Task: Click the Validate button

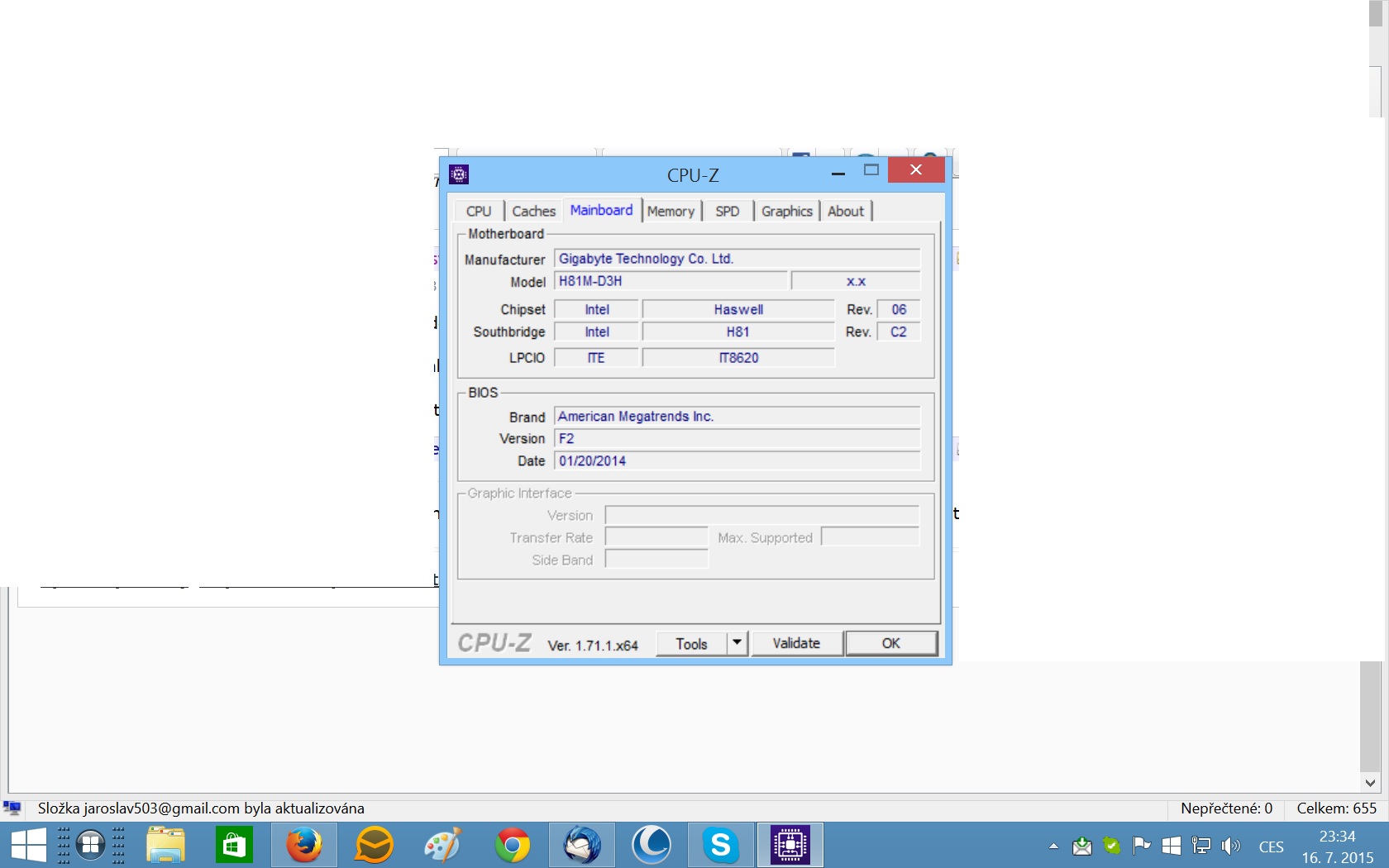Action: [796, 644]
